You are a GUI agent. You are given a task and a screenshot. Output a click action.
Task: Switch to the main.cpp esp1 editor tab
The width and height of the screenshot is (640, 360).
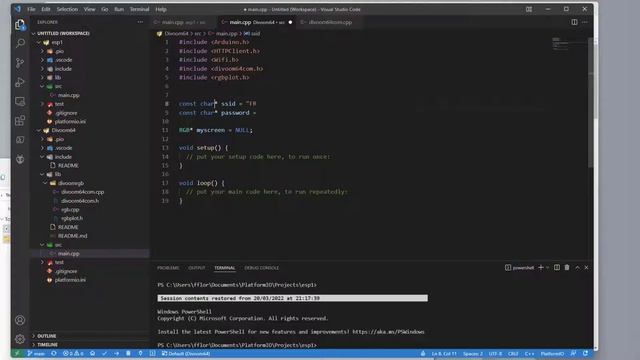click(183, 22)
